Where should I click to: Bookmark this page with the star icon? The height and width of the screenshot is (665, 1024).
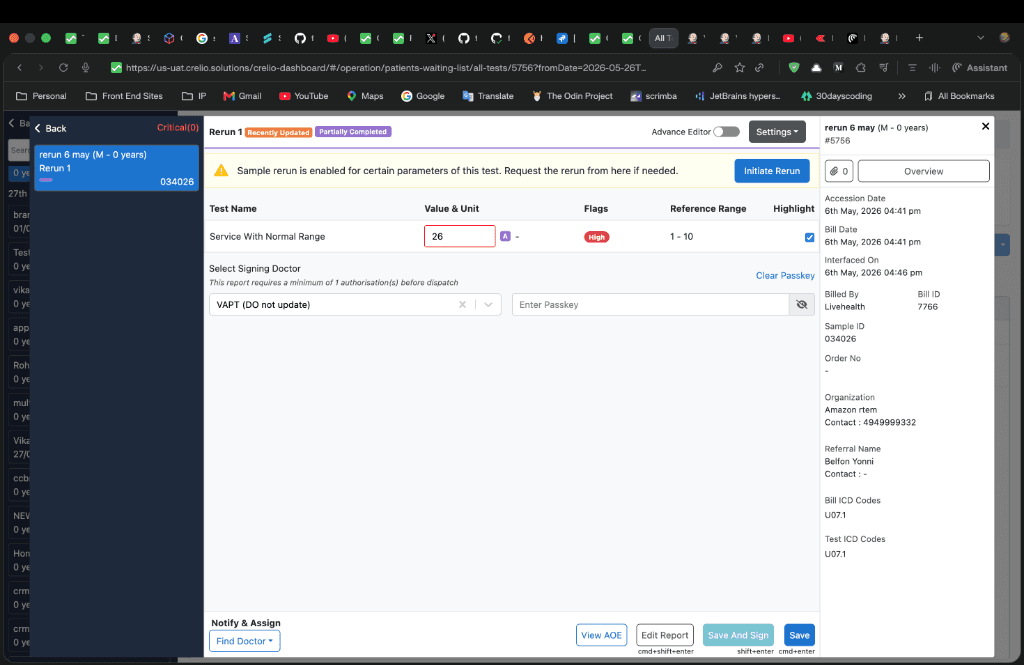pos(739,67)
